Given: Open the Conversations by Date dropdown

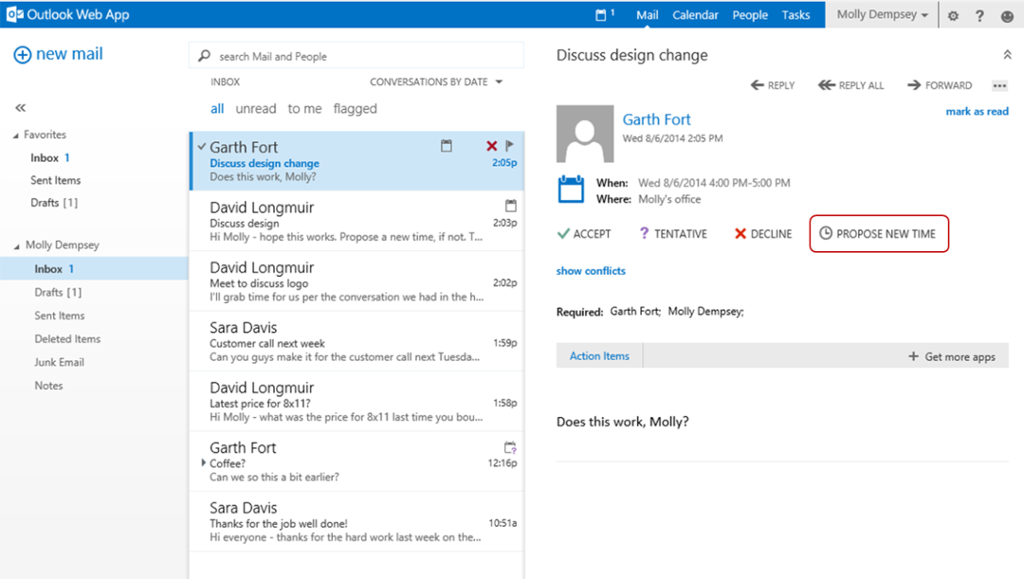Looking at the screenshot, I should click(436, 81).
